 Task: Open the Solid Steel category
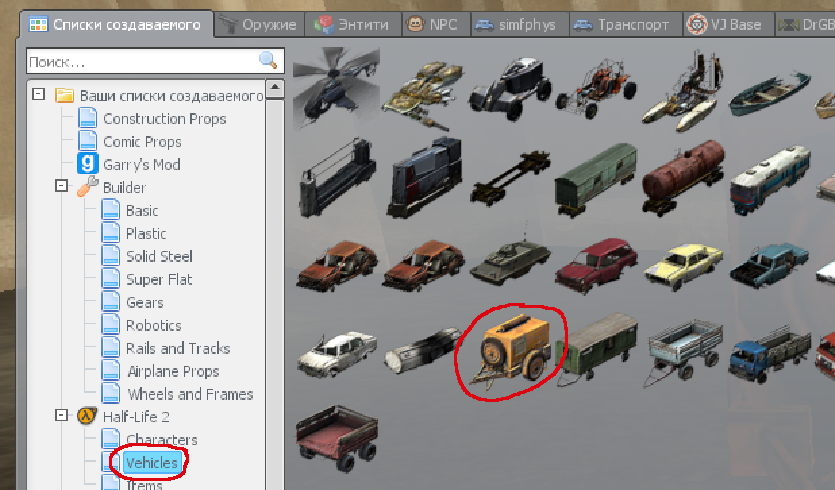159,256
